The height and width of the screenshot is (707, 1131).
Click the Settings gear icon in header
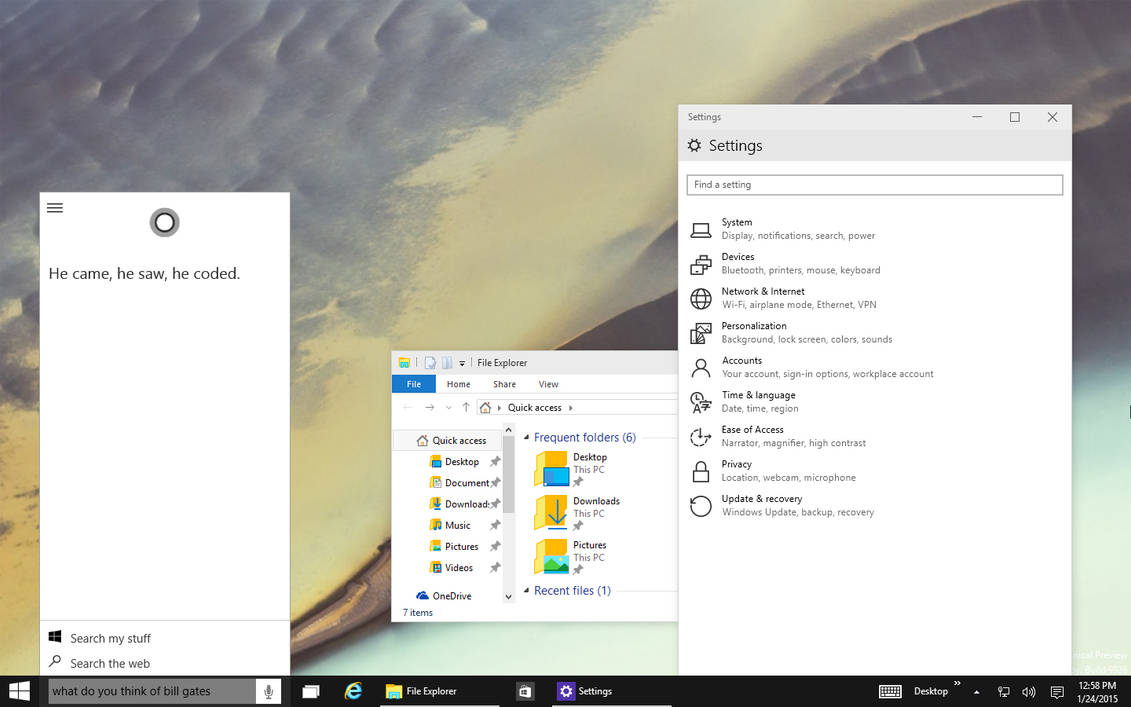[x=694, y=146]
